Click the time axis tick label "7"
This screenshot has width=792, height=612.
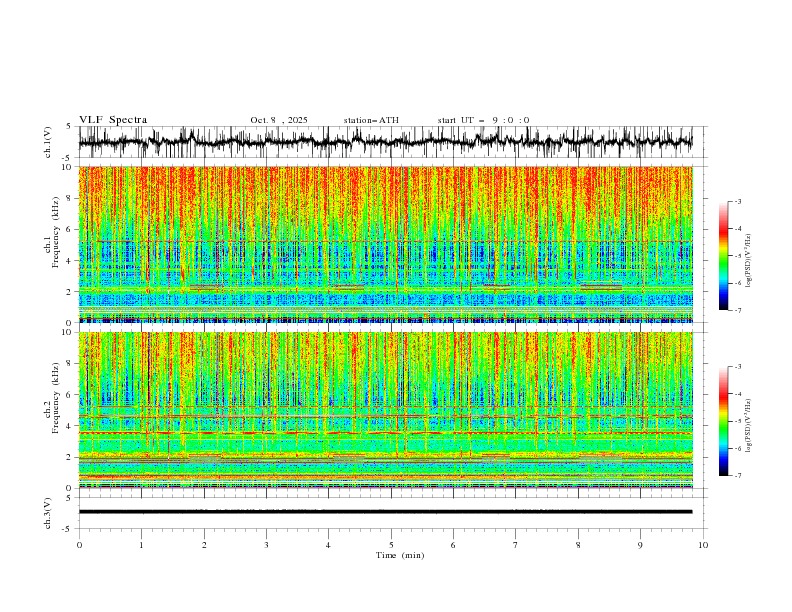click(516, 545)
